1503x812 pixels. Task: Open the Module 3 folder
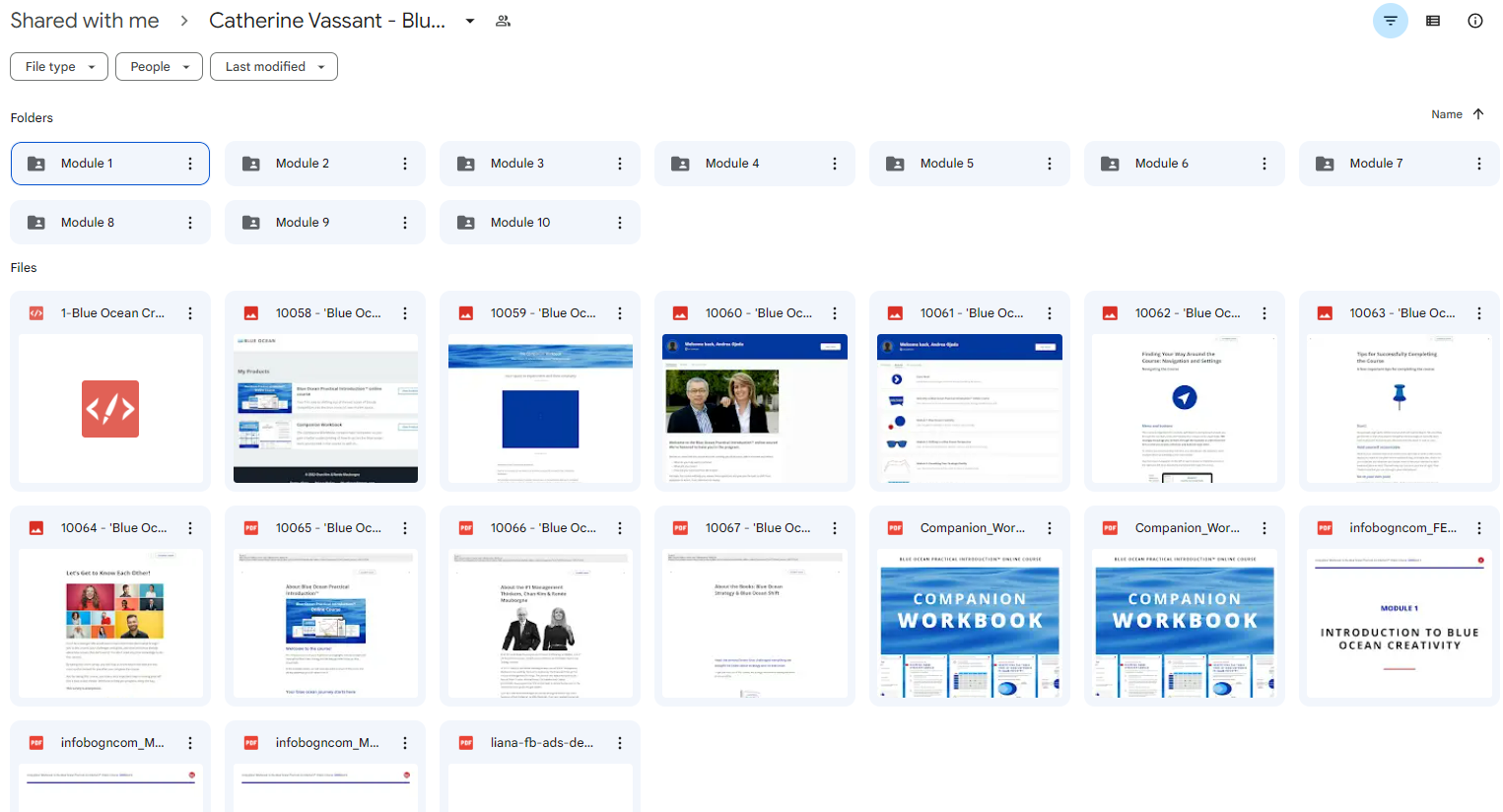540,164
